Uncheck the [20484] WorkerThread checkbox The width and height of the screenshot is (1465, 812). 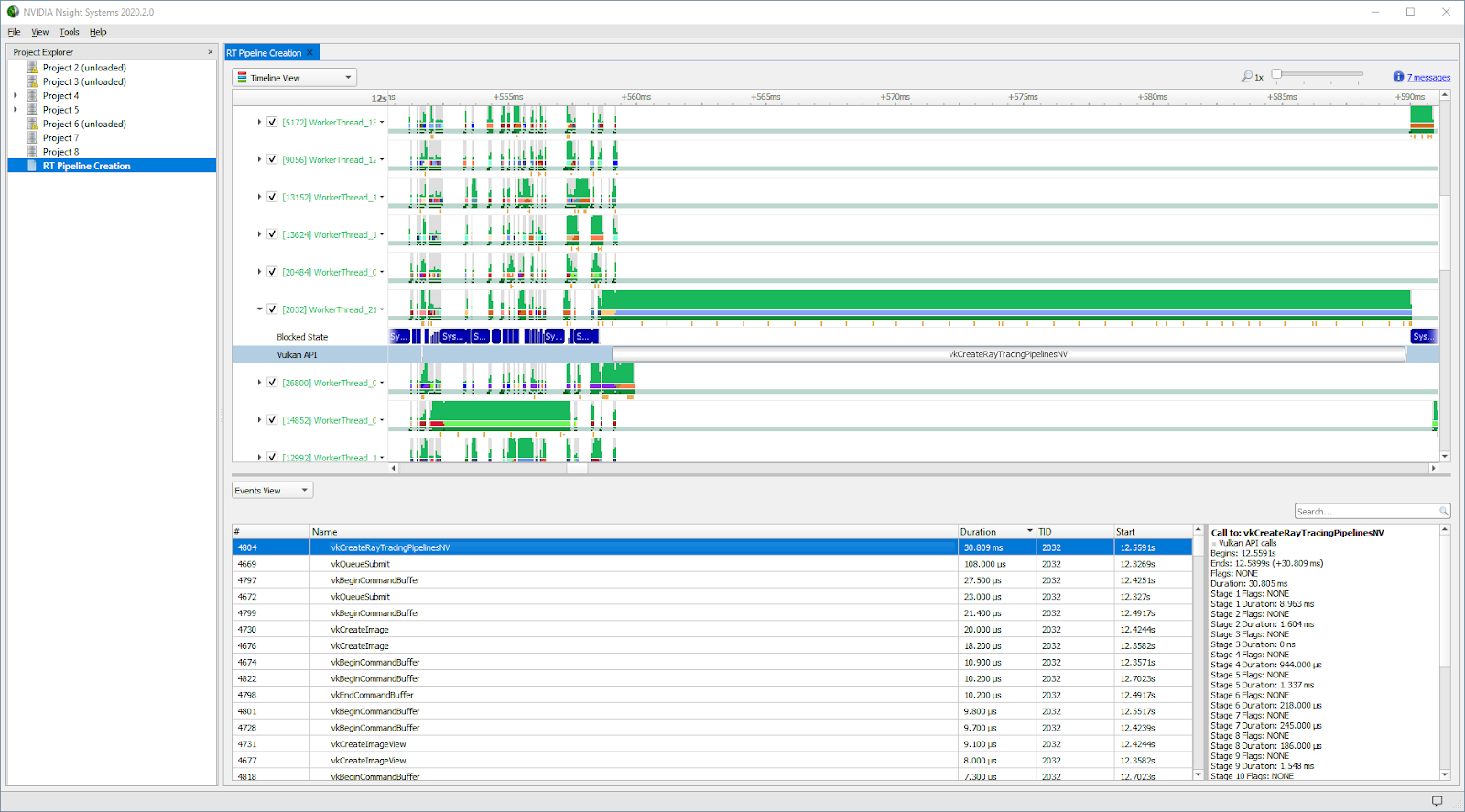click(x=272, y=272)
